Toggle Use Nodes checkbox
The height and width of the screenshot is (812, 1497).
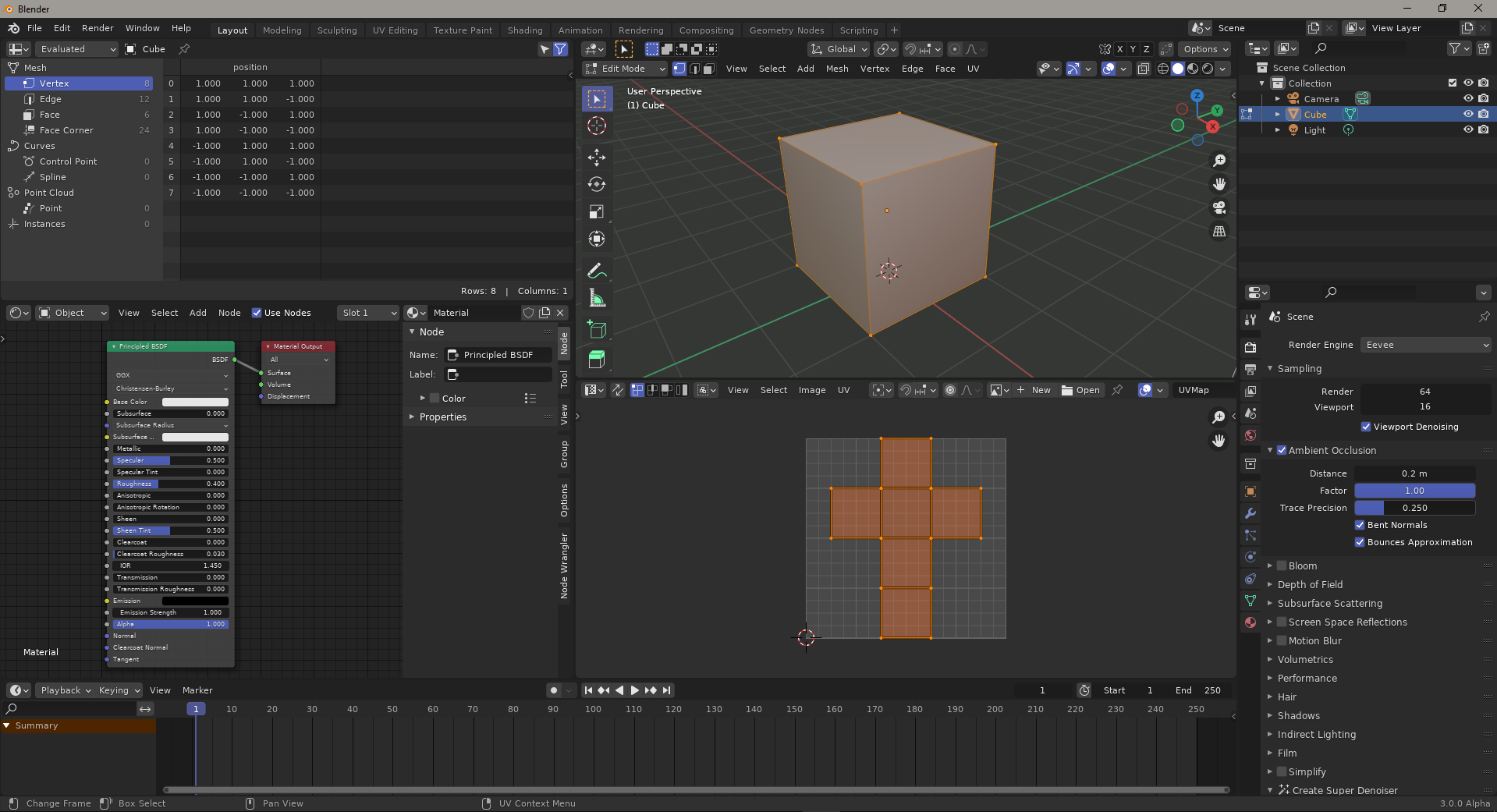pos(257,313)
